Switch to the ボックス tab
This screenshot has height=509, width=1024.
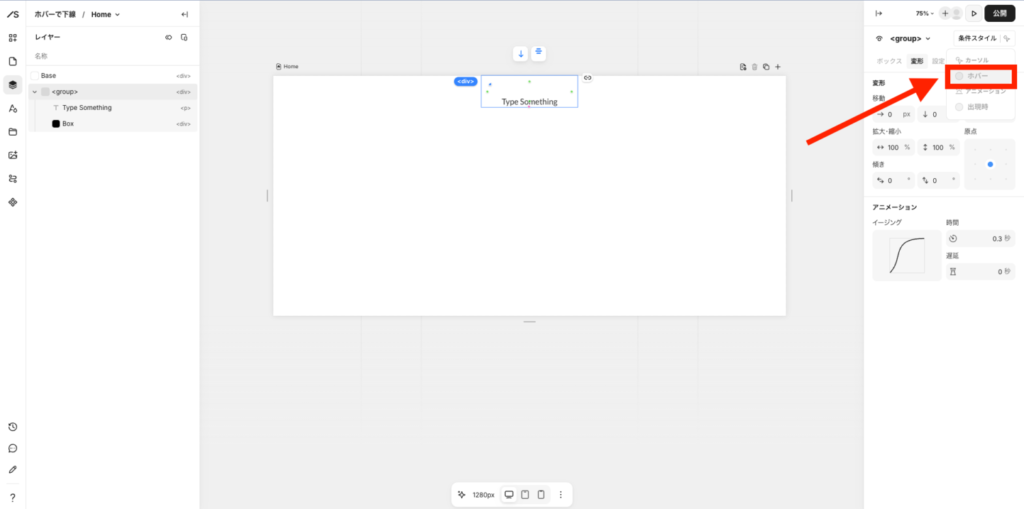pyautogui.click(x=888, y=61)
